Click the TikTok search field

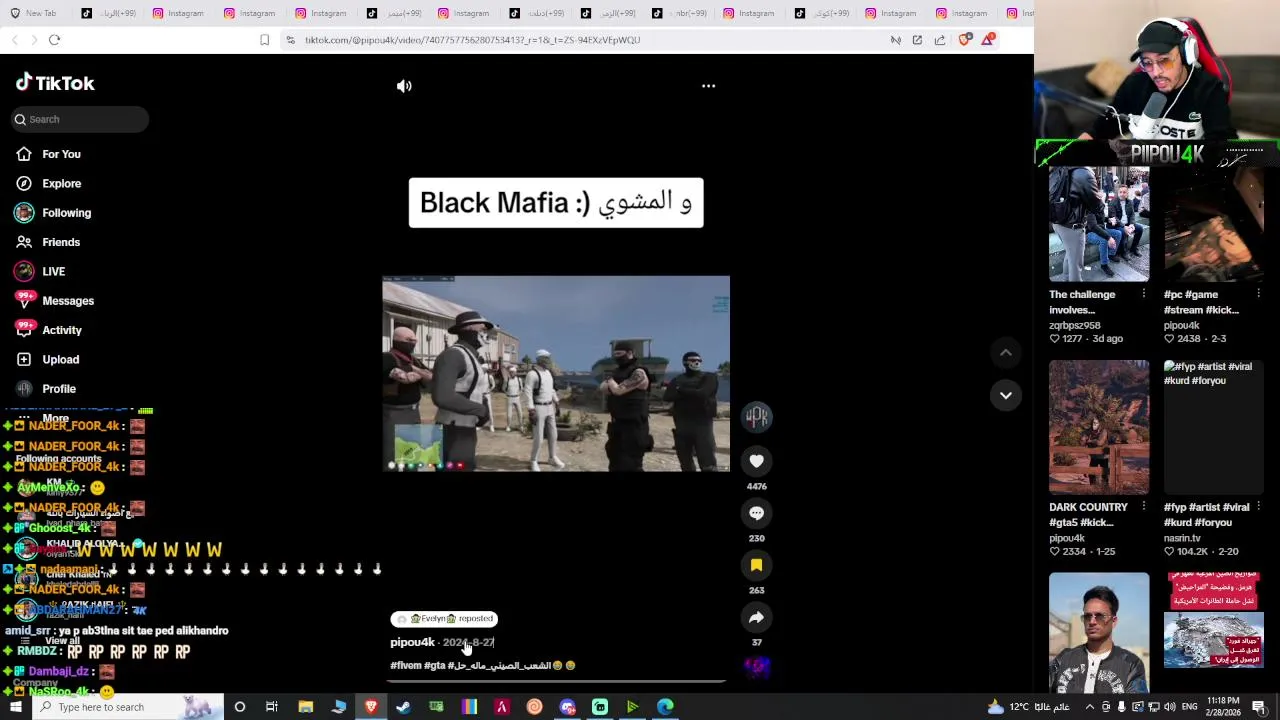(x=80, y=119)
